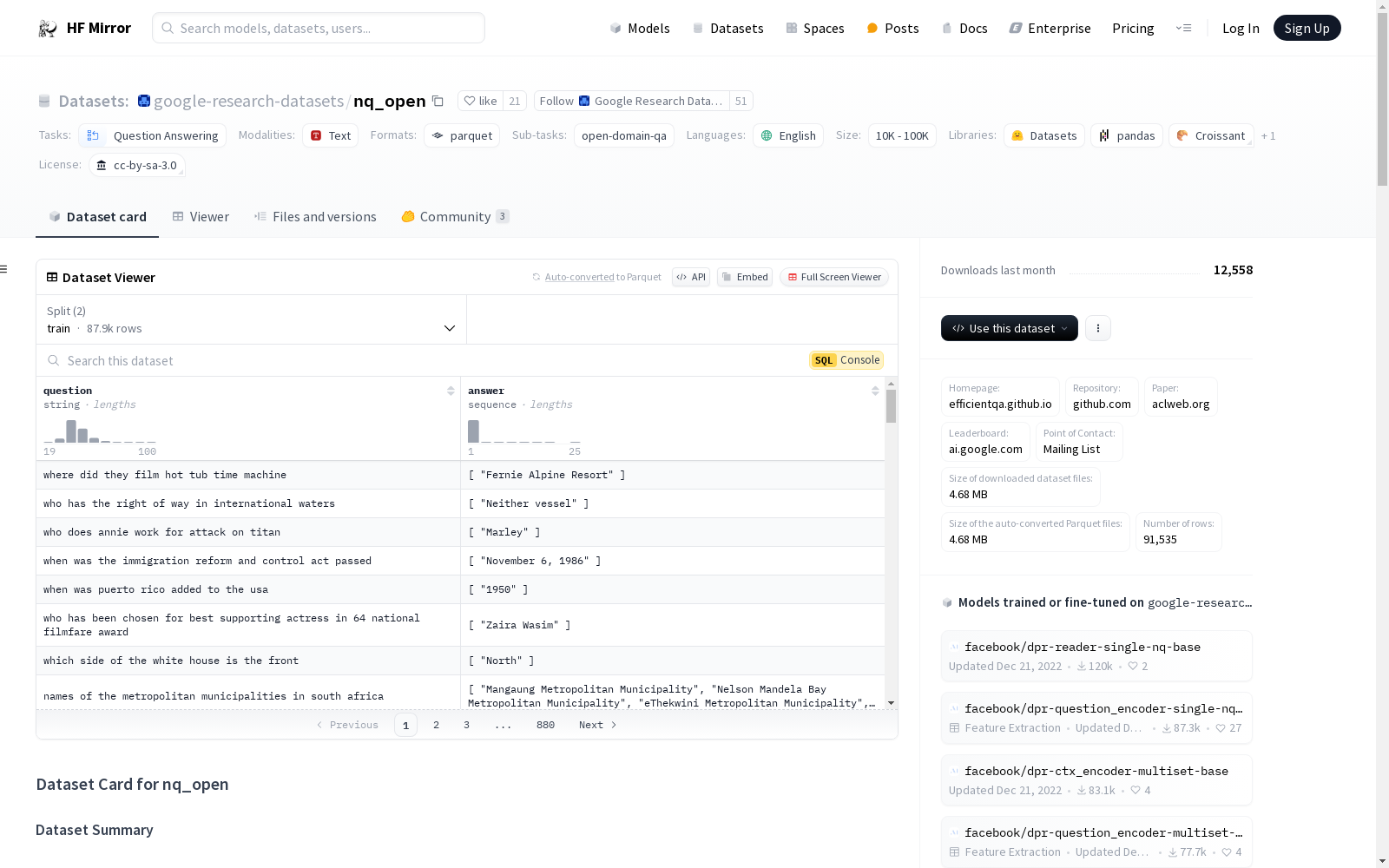Open the Full Screen Viewer

point(834,277)
